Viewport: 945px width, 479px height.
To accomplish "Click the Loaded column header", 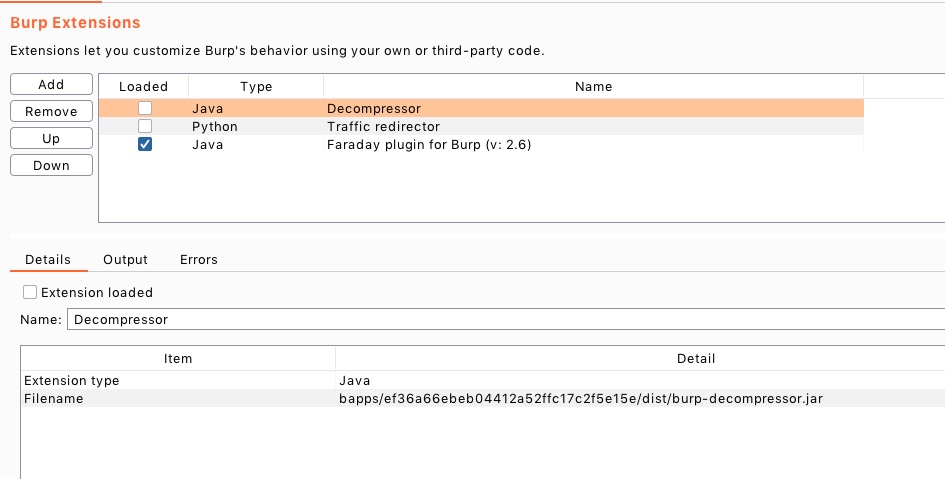I will click(x=143, y=87).
